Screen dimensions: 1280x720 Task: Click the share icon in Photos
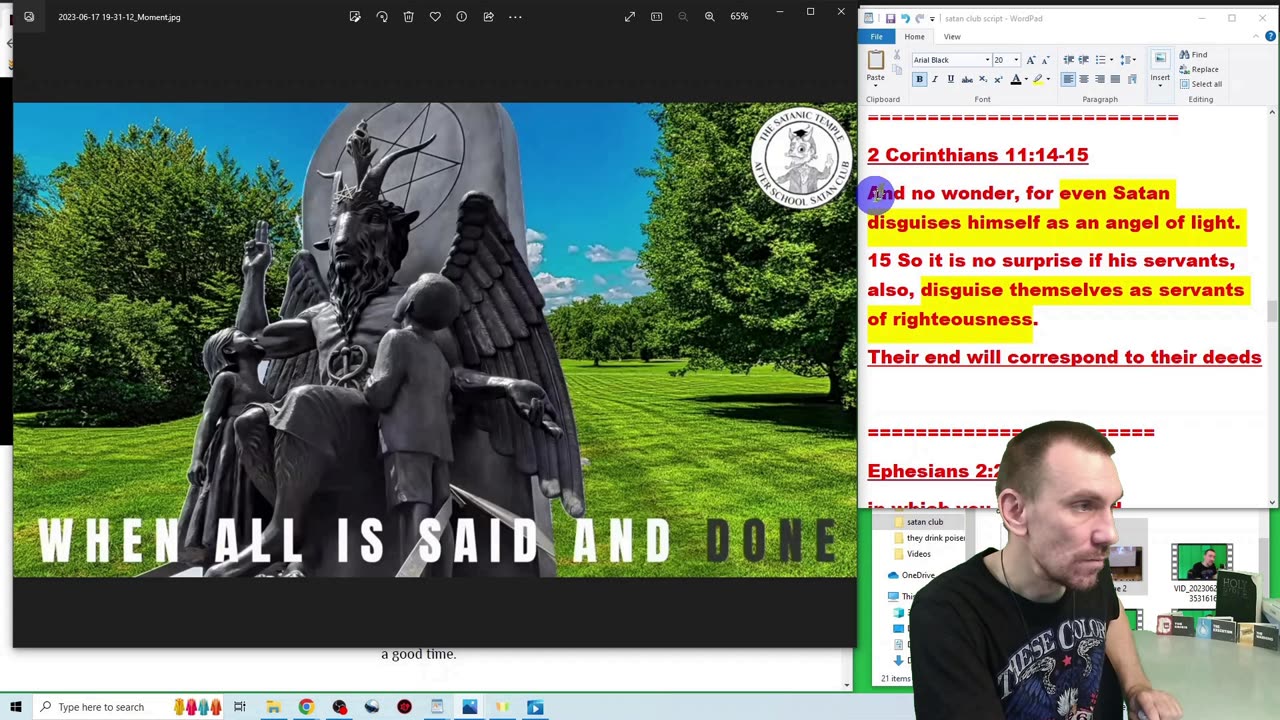tap(488, 17)
